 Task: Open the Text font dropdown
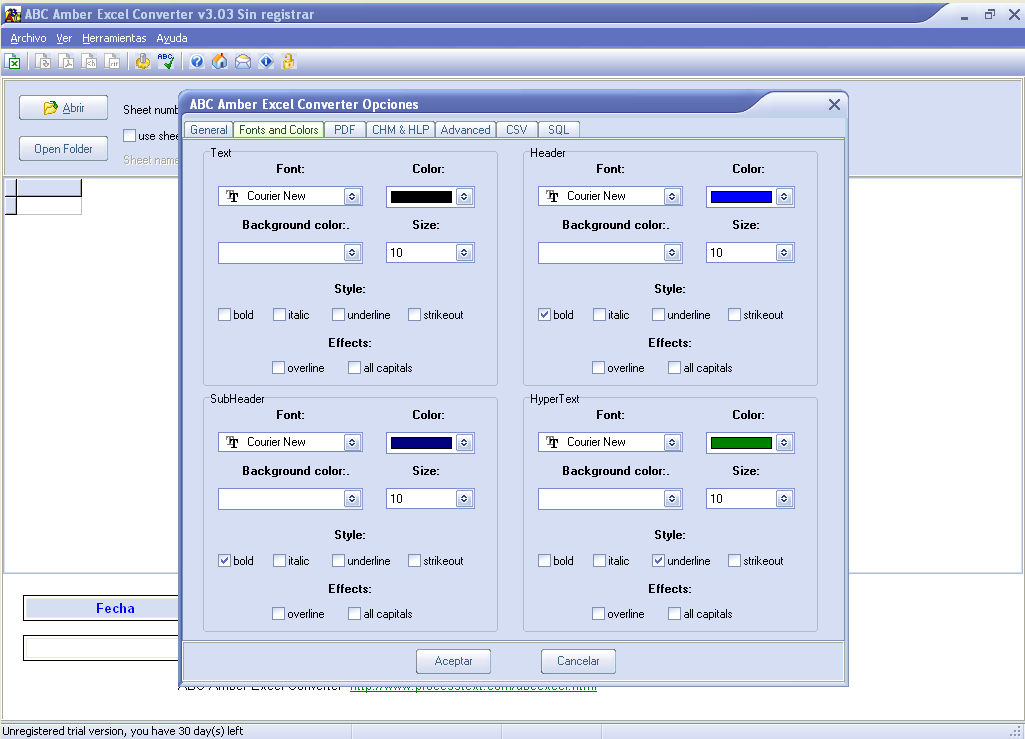pos(352,196)
